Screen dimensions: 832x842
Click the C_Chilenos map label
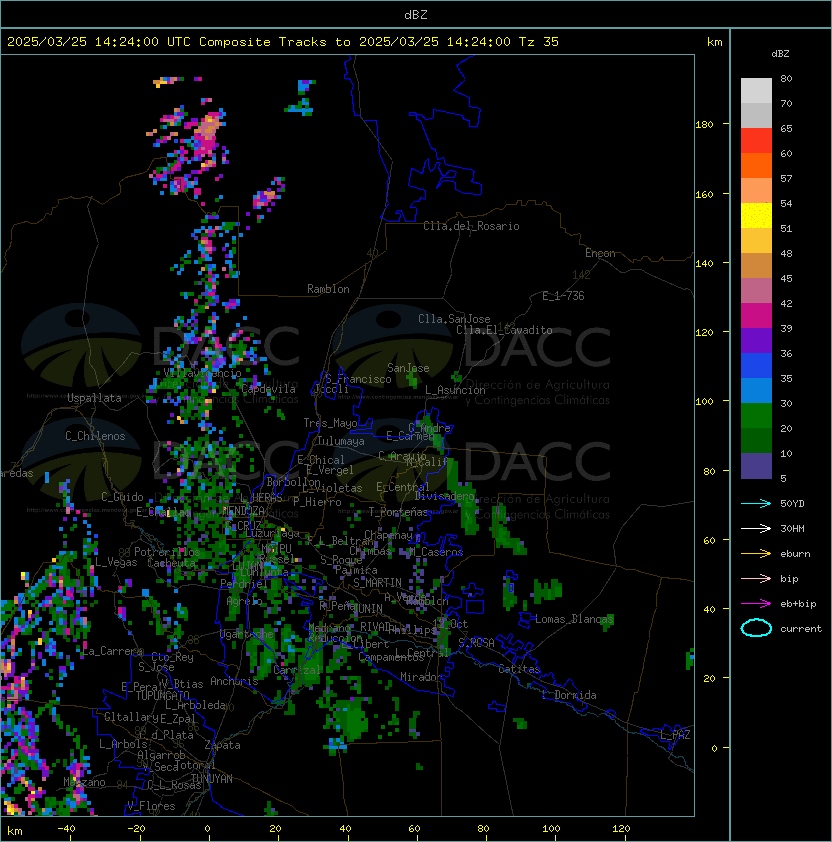click(95, 436)
